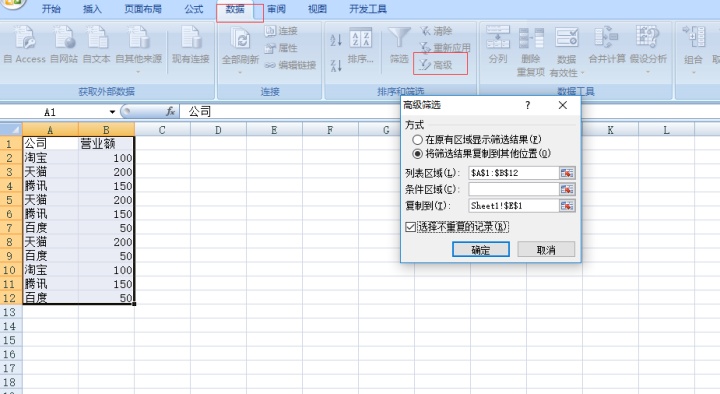Click the 营业额 header cell
The image size is (720, 394).
[106, 144]
